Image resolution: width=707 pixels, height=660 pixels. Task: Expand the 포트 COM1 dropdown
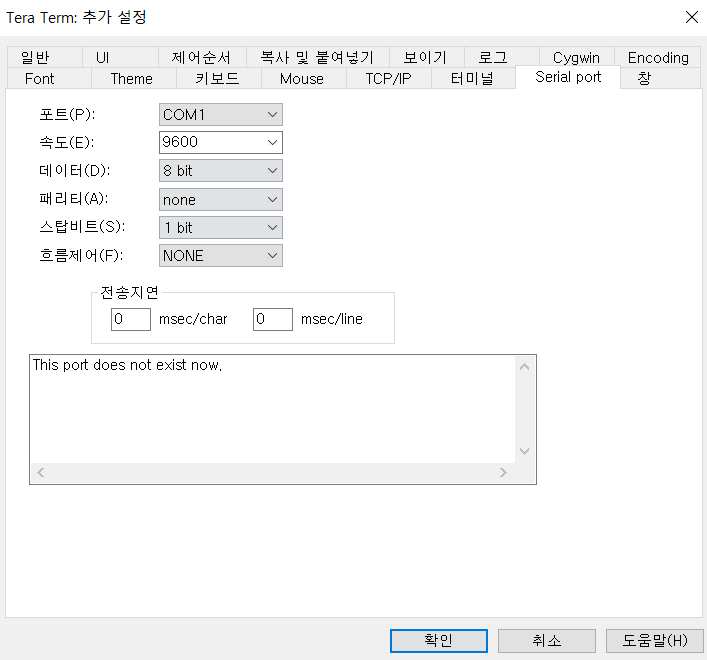220,115
